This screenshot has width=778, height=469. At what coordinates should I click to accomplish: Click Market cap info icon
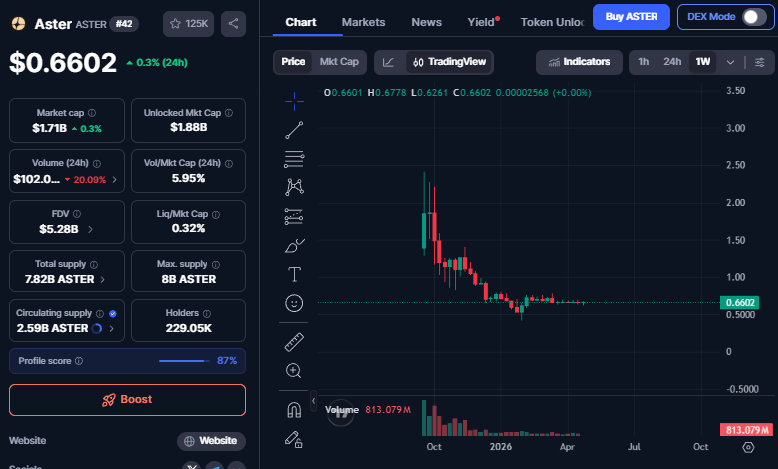(92, 113)
